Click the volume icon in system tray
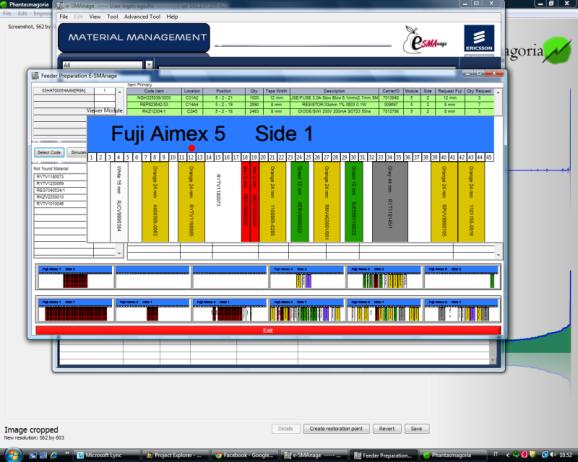578x462 pixels. pos(552,455)
